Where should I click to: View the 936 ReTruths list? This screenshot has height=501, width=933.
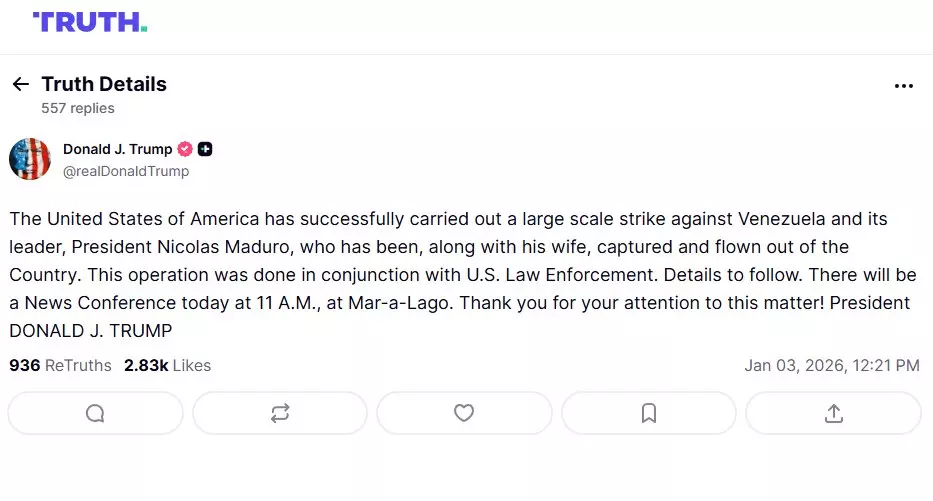pyautogui.click(x=60, y=366)
